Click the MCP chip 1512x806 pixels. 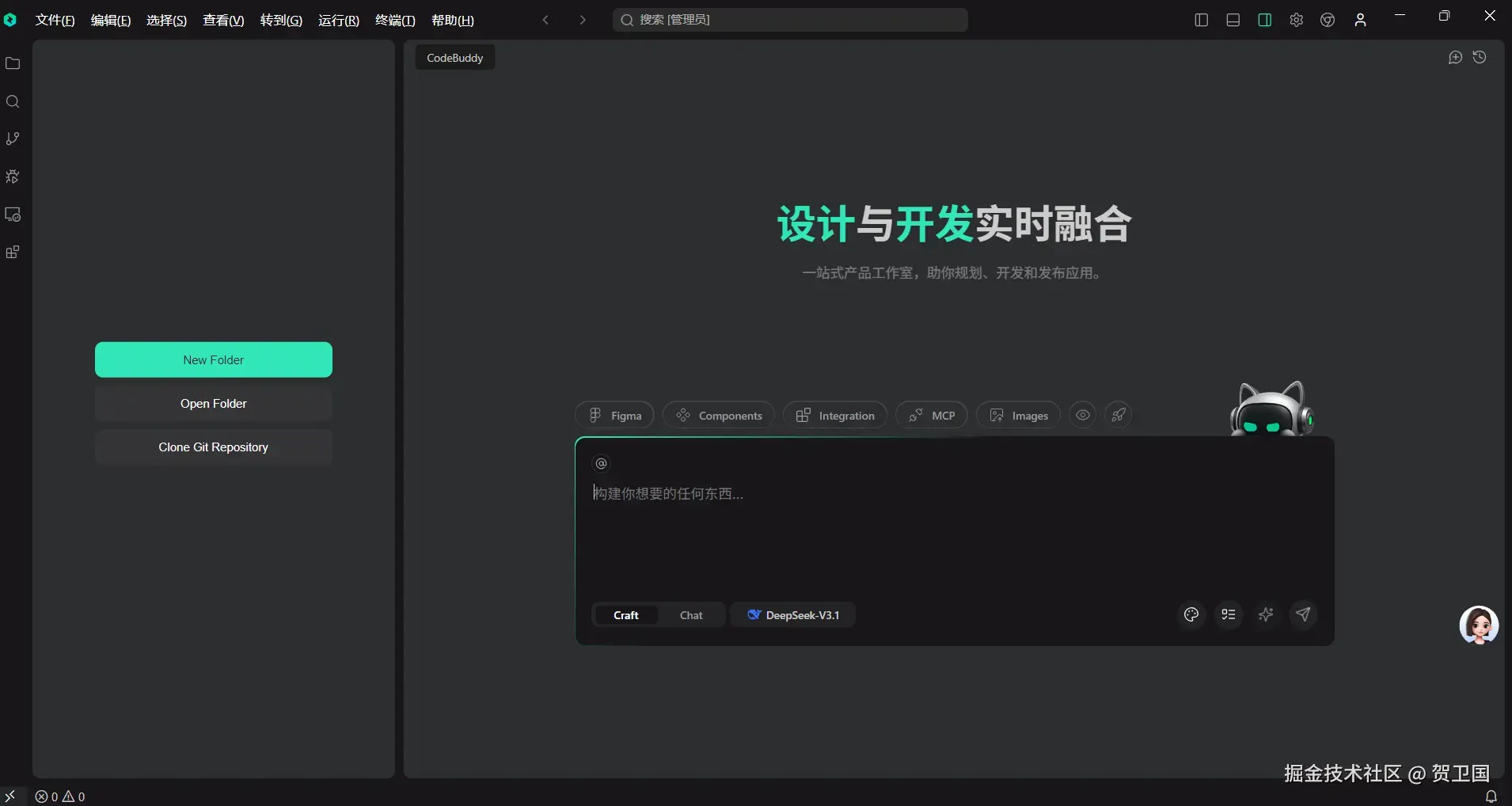(x=932, y=415)
